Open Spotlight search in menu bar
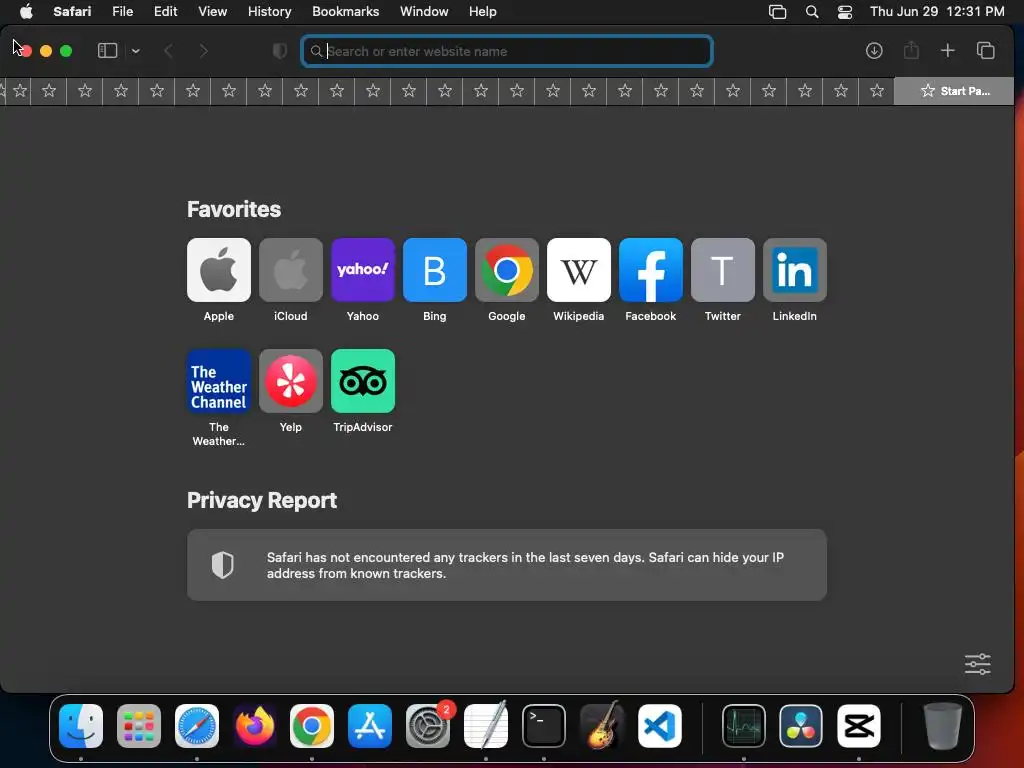This screenshot has width=1024, height=768. [812, 12]
